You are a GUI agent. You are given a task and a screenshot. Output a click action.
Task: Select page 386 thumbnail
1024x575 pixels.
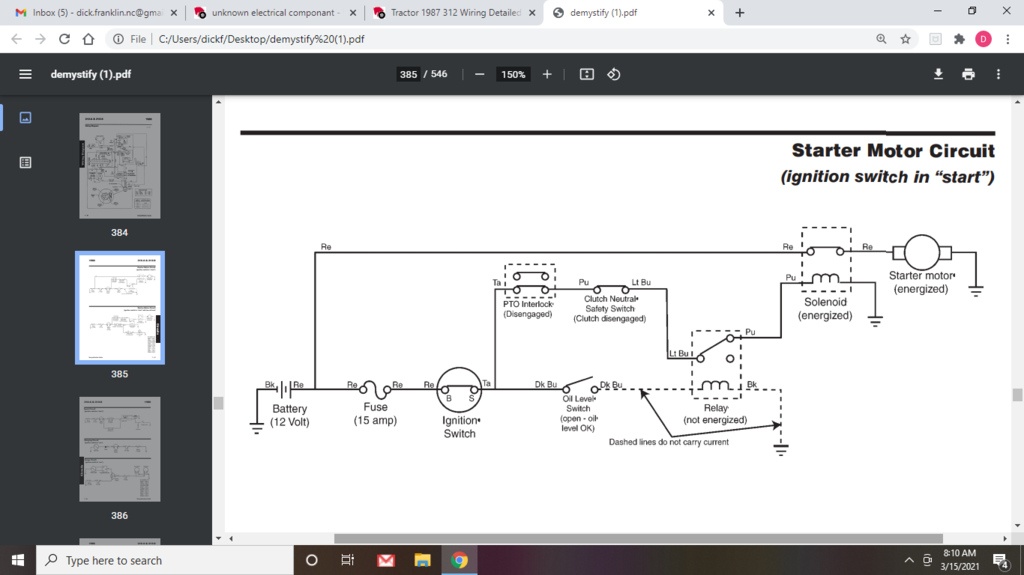119,449
